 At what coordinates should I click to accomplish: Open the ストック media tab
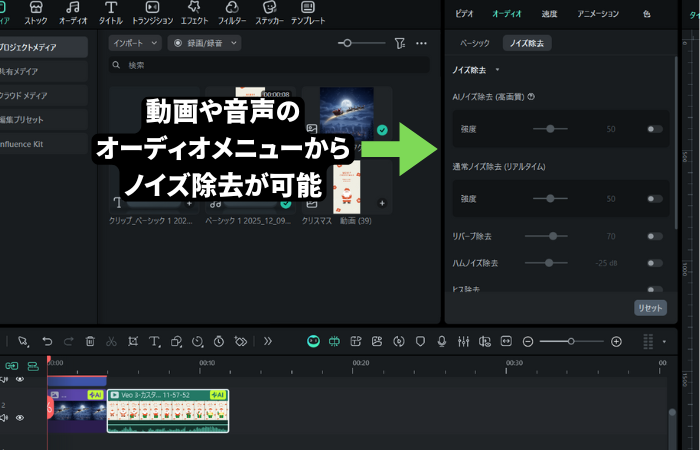(x=36, y=12)
